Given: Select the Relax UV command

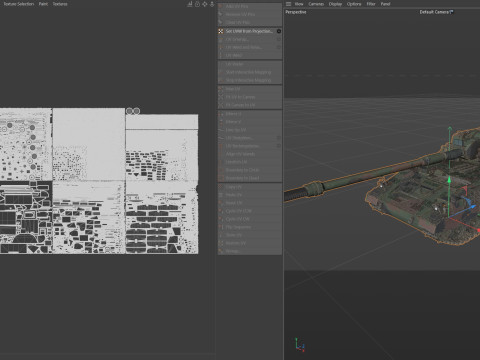Looking at the screenshot, I should coord(250,89).
